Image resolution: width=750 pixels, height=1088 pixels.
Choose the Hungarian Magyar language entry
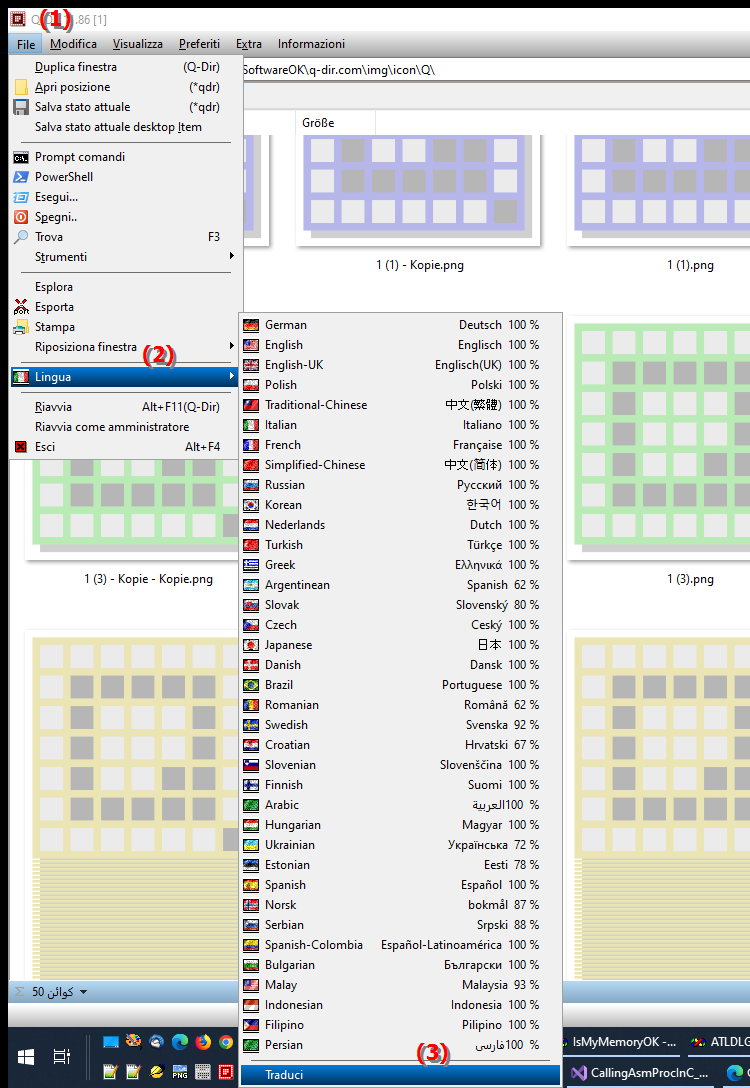[400, 825]
